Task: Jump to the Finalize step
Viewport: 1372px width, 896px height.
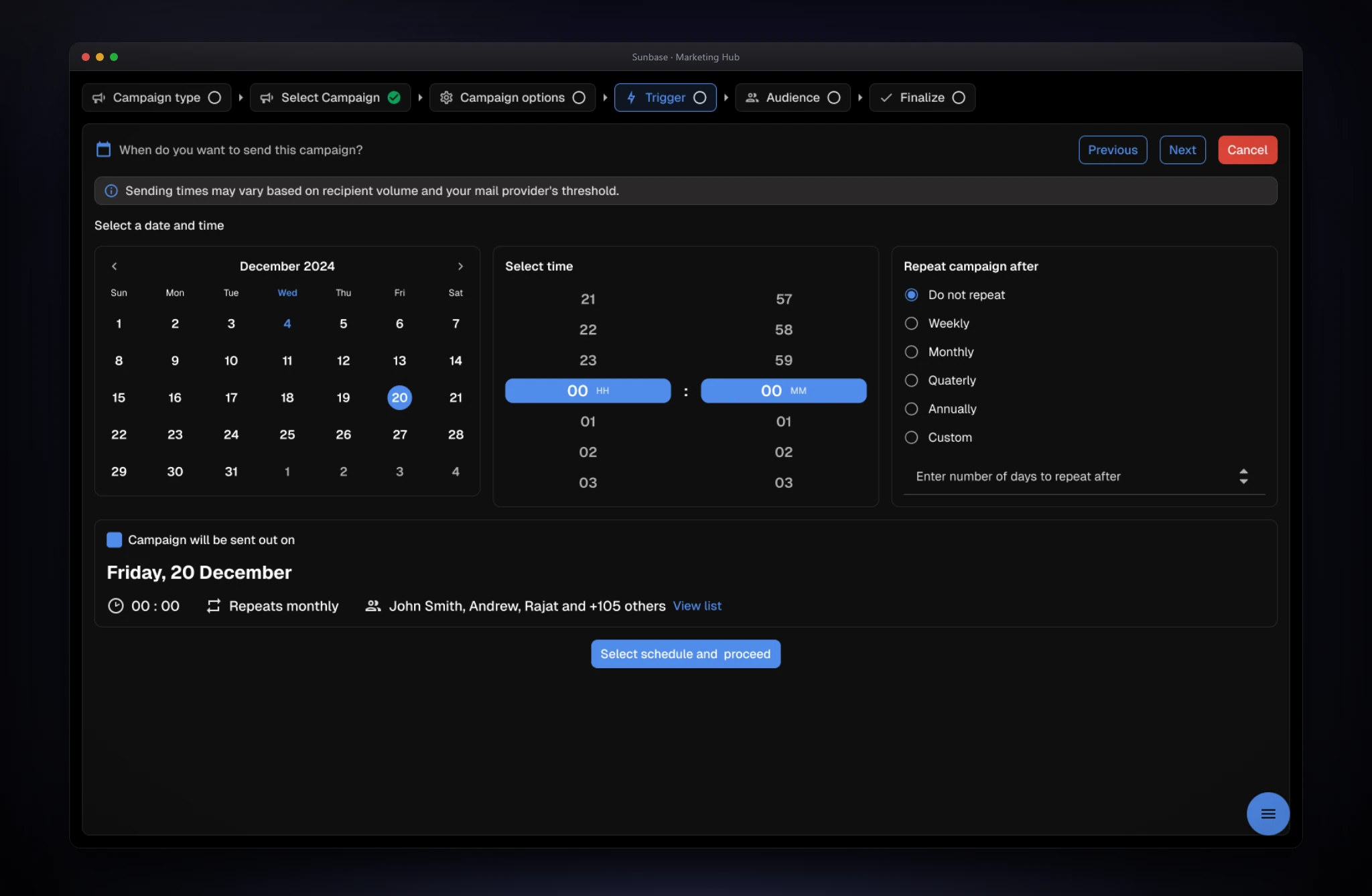Action: tap(922, 98)
